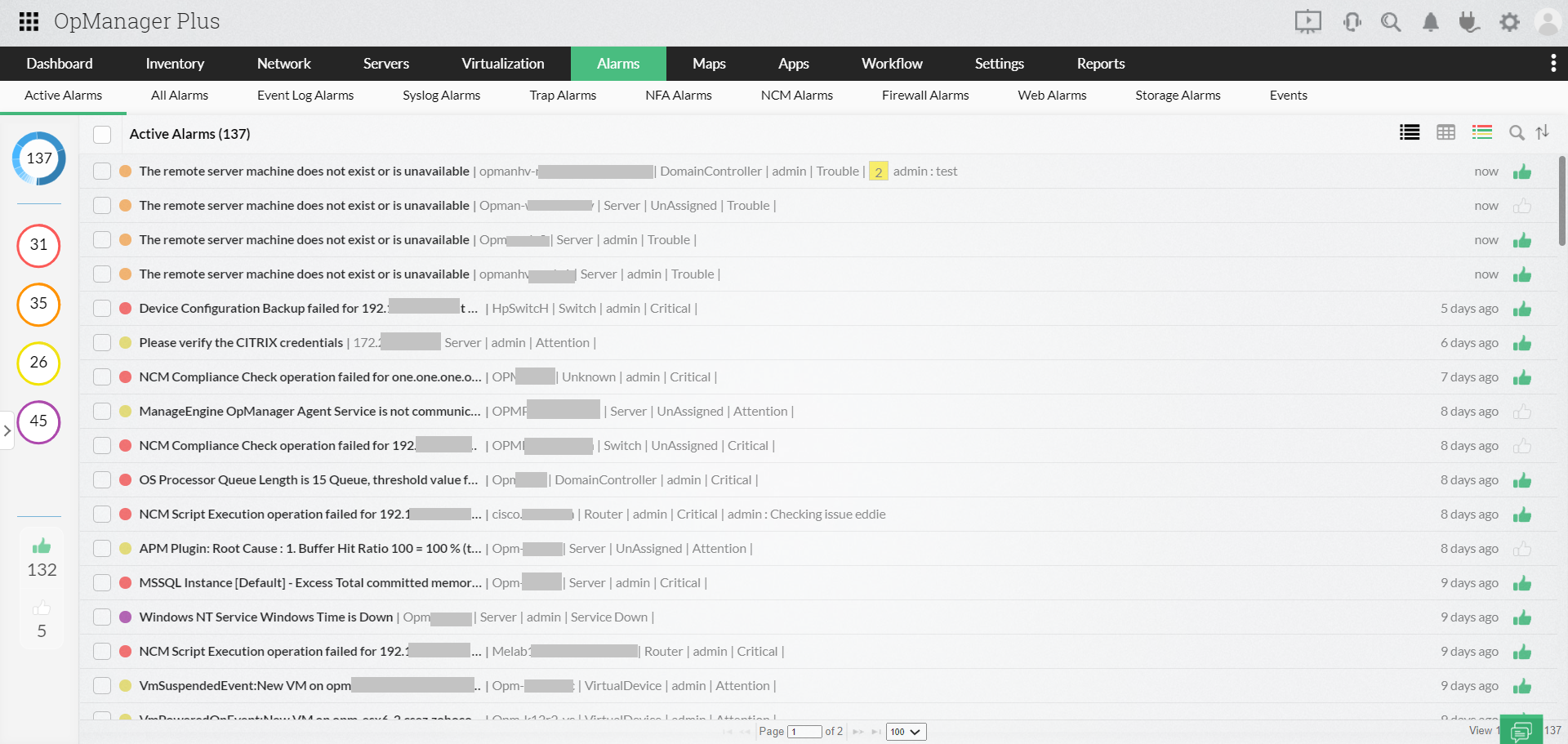Select the Firewall Alarms tab
The height and width of the screenshot is (744, 1568).
pos(925,96)
